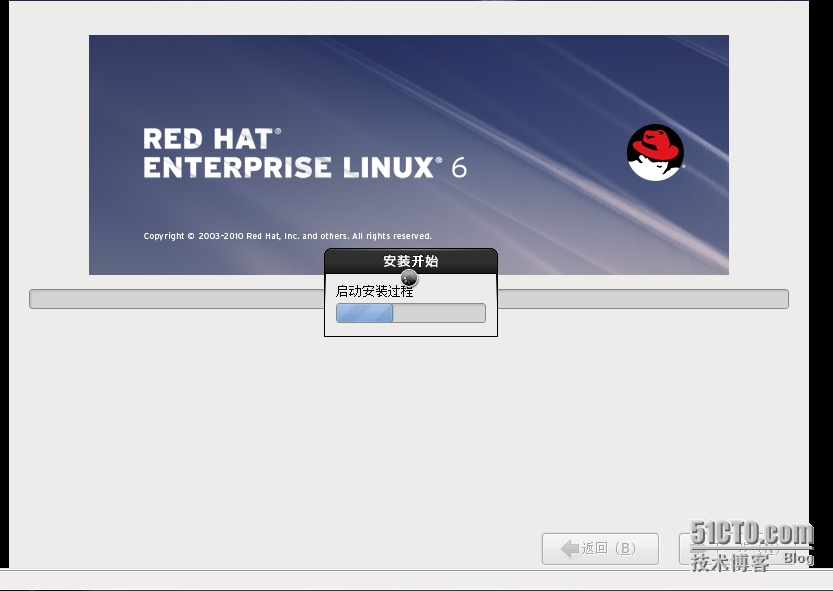The width and height of the screenshot is (833, 591).
Task: Click the RED HAT ENTERPRISE LINUX 6 title
Action: 305,153
